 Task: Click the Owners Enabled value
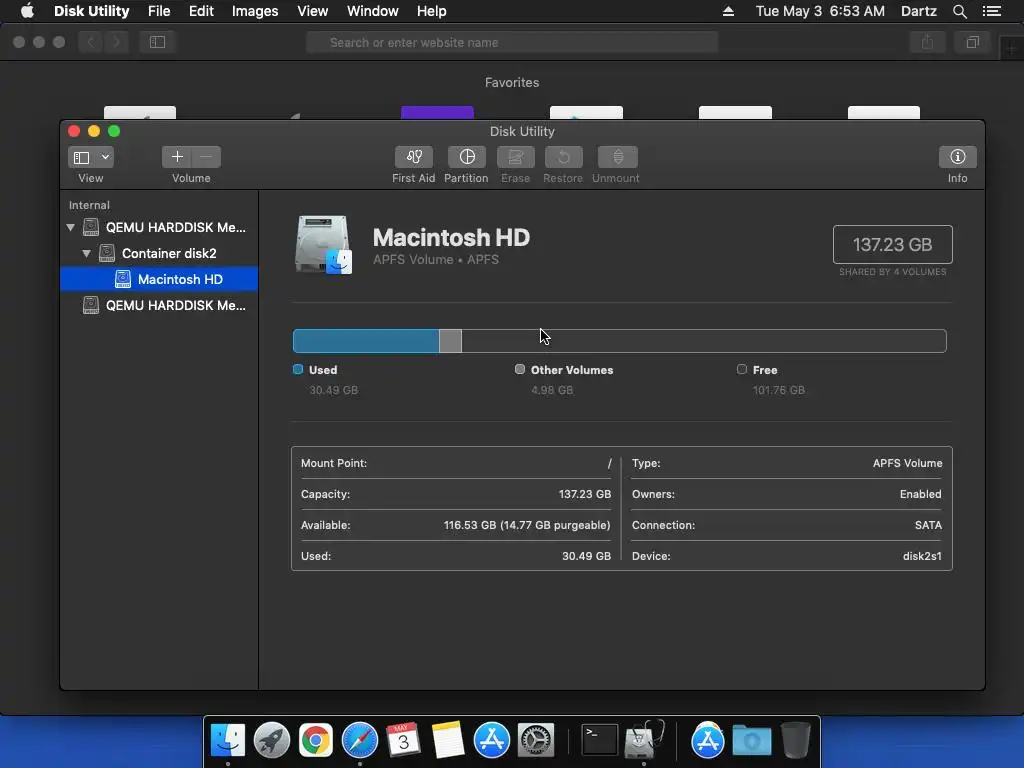920,494
